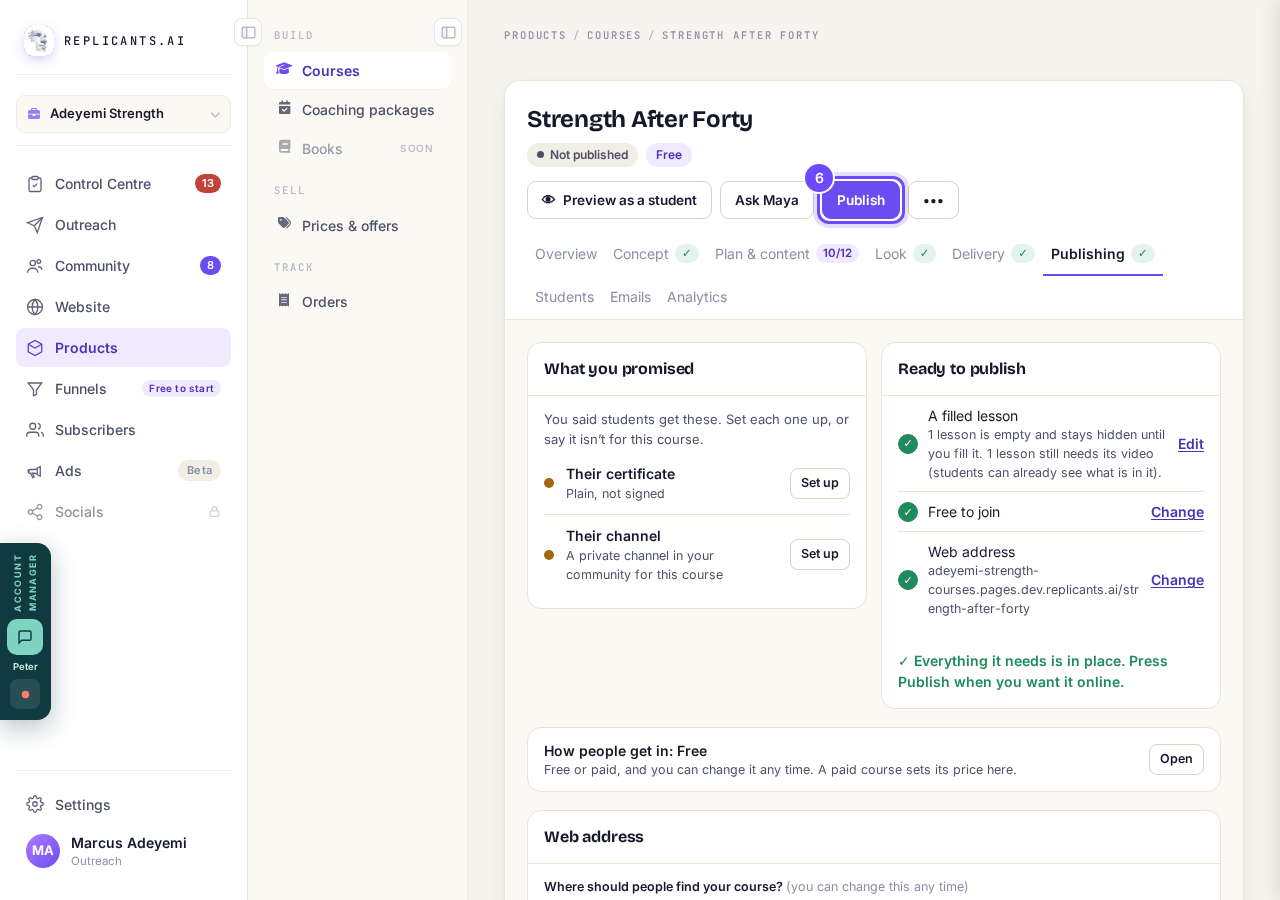Open Subscribers in sidebar

tap(123, 430)
